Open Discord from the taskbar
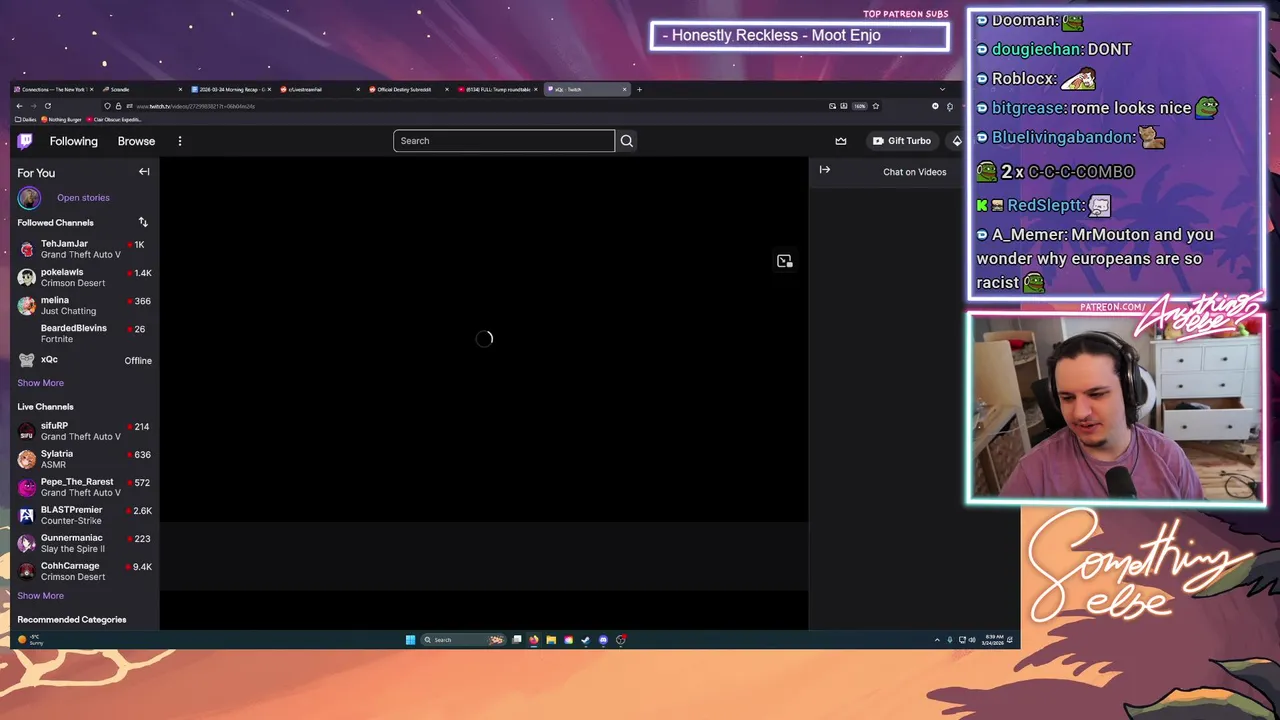This screenshot has width=1280, height=720. click(603, 640)
